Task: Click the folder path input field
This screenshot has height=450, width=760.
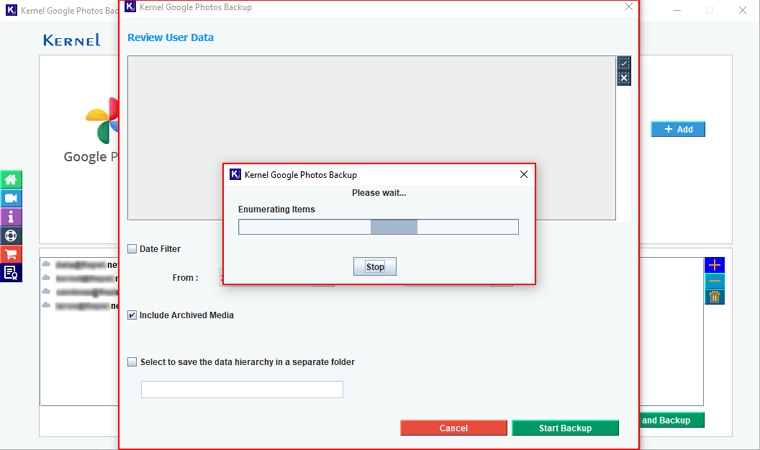Action: coord(242,389)
